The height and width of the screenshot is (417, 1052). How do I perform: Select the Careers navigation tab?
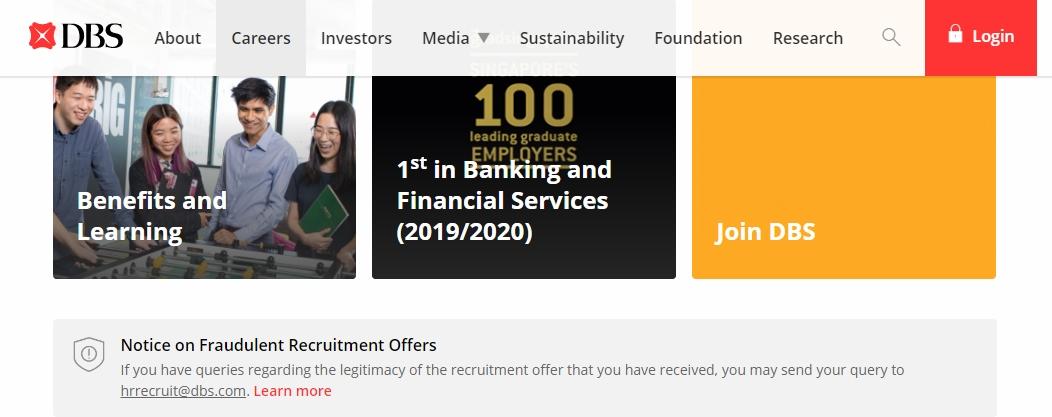point(261,38)
